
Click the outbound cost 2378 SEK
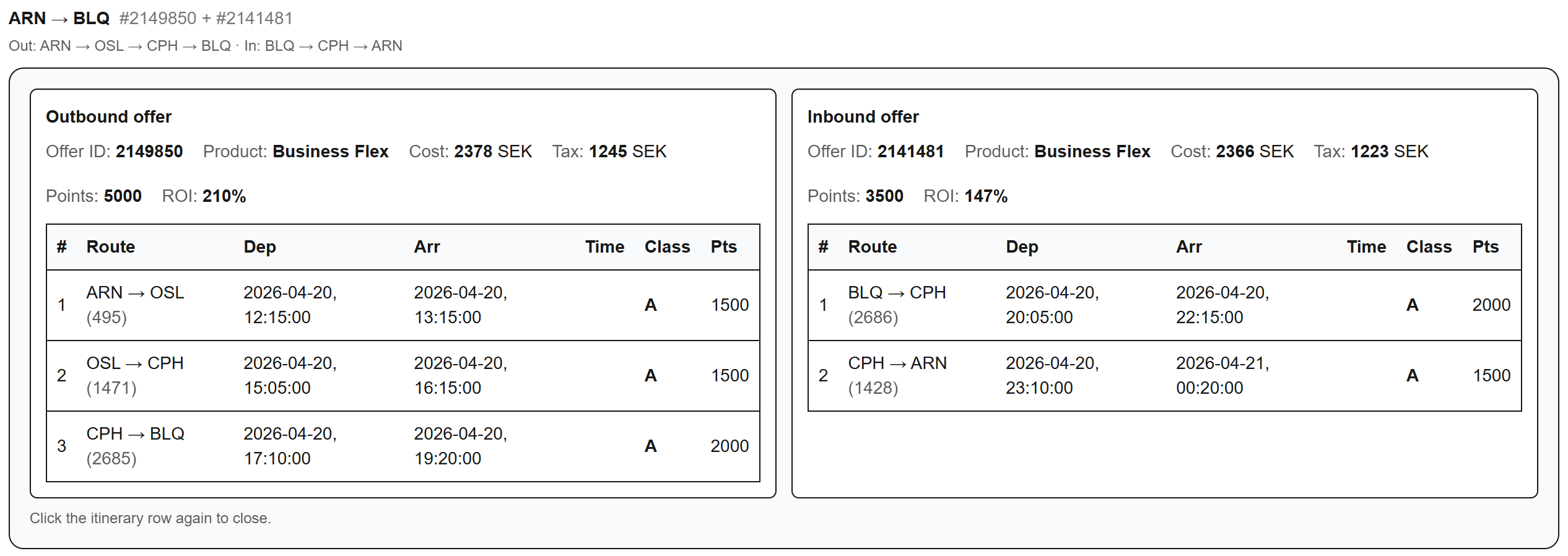pyautogui.click(x=492, y=152)
